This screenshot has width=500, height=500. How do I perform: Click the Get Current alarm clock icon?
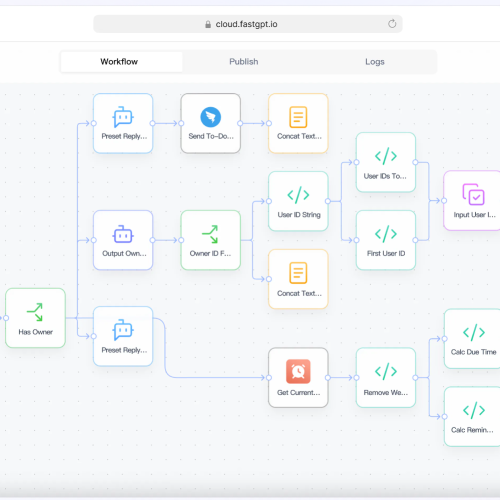tap(298, 371)
